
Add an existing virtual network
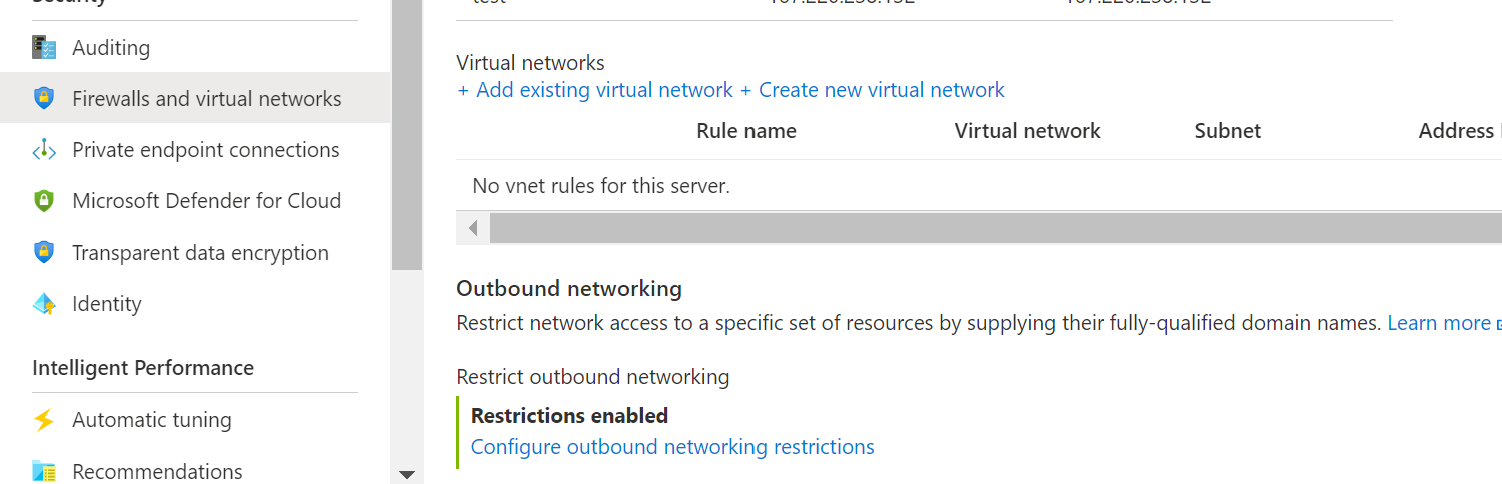tap(595, 90)
